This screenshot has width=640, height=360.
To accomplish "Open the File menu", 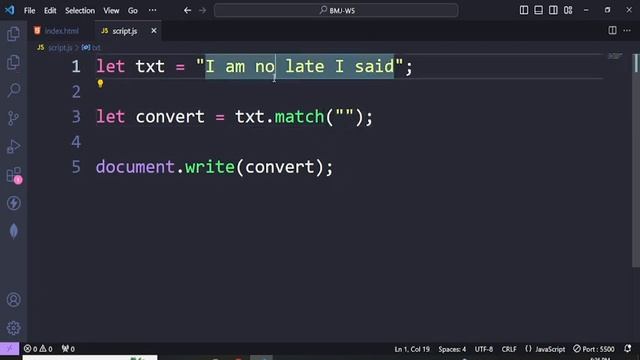I will [x=29, y=11].
